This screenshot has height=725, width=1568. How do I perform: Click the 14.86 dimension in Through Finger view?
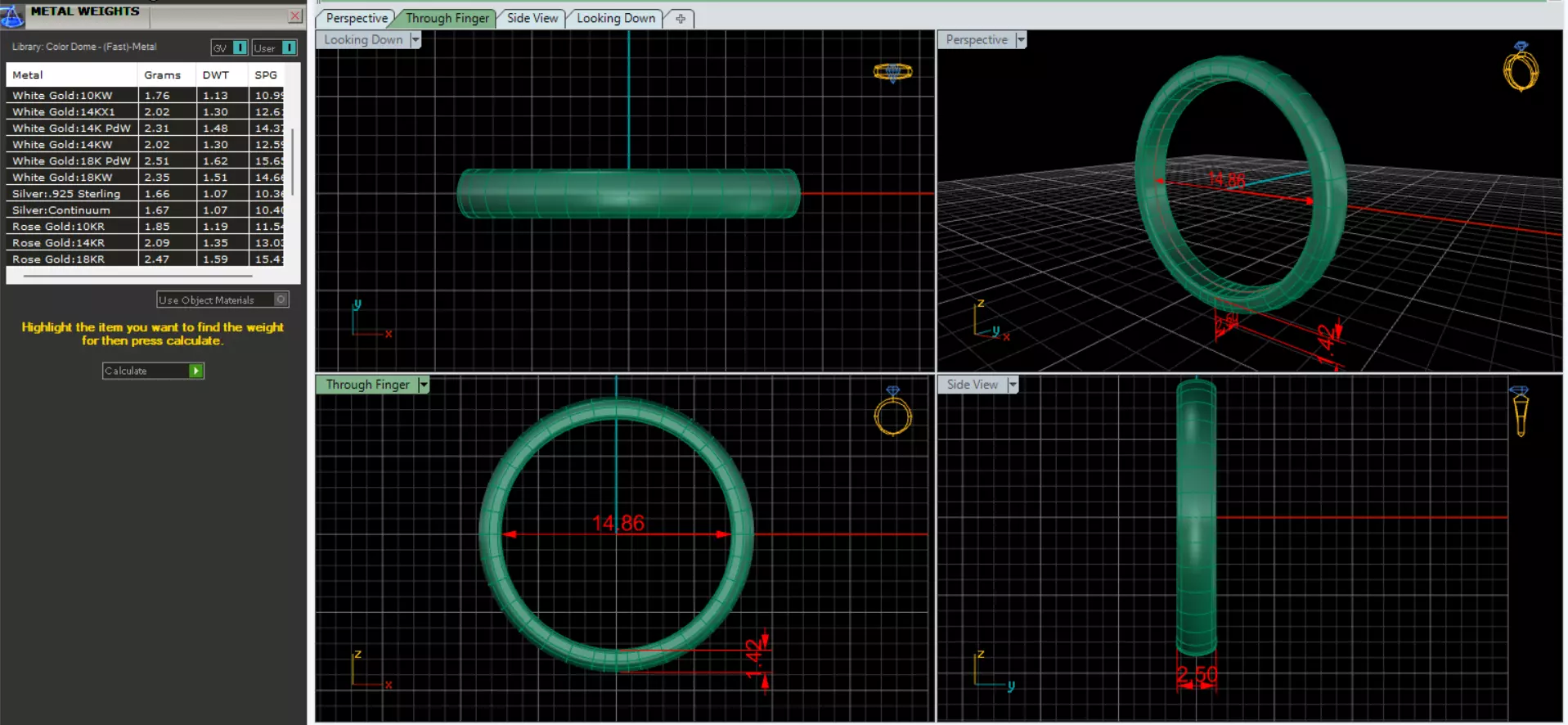tap(618, 523)
